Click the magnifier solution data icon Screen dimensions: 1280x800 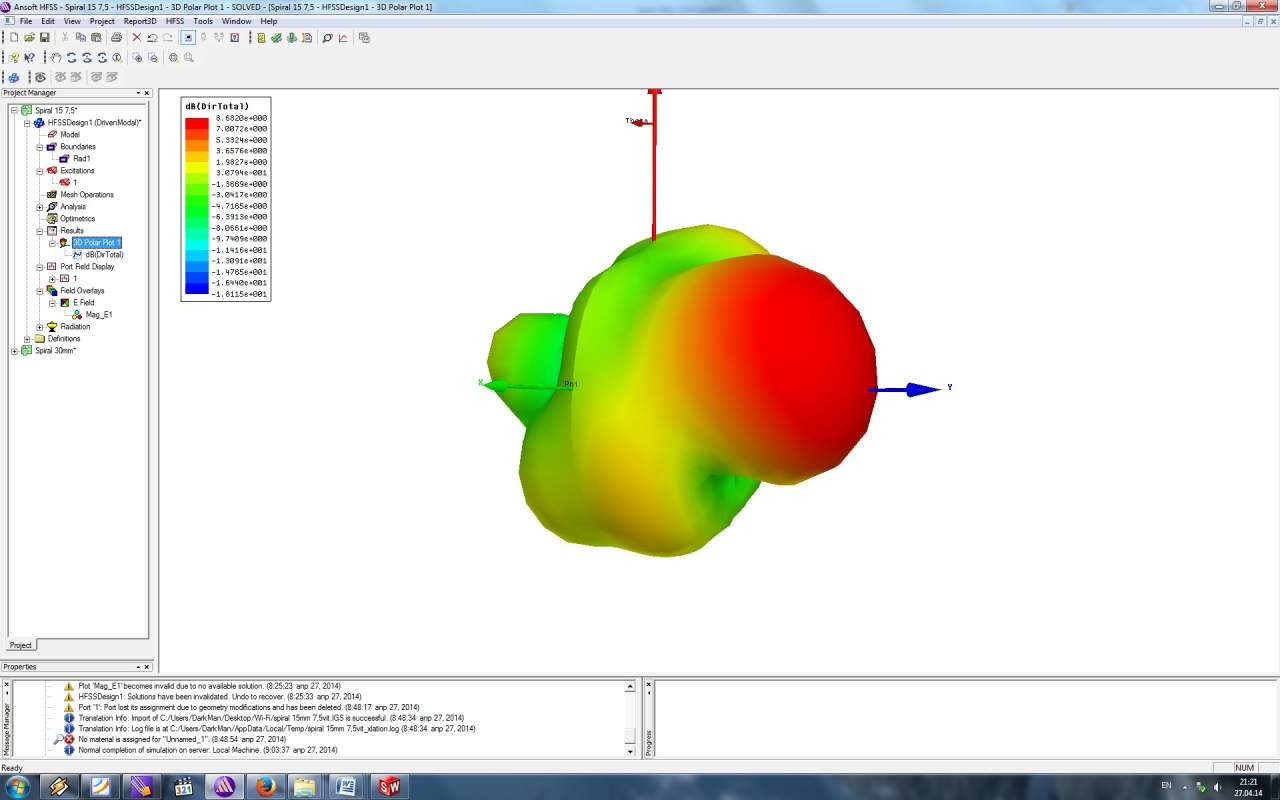[327, 38]
